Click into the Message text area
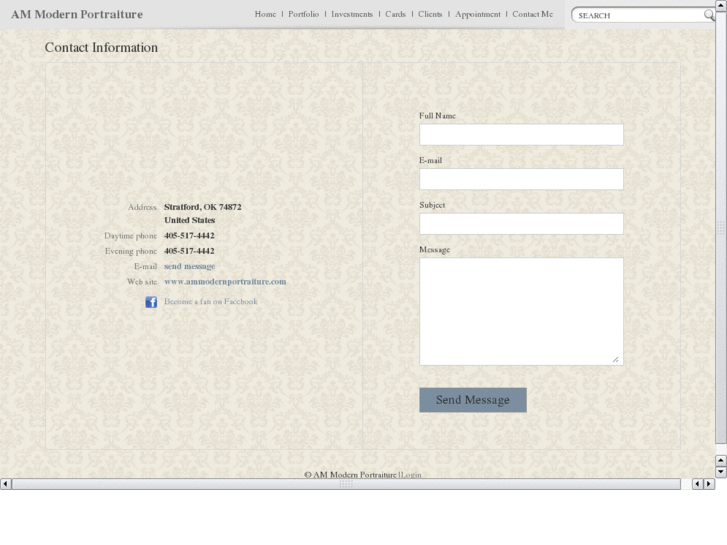 tap(522, 311)
